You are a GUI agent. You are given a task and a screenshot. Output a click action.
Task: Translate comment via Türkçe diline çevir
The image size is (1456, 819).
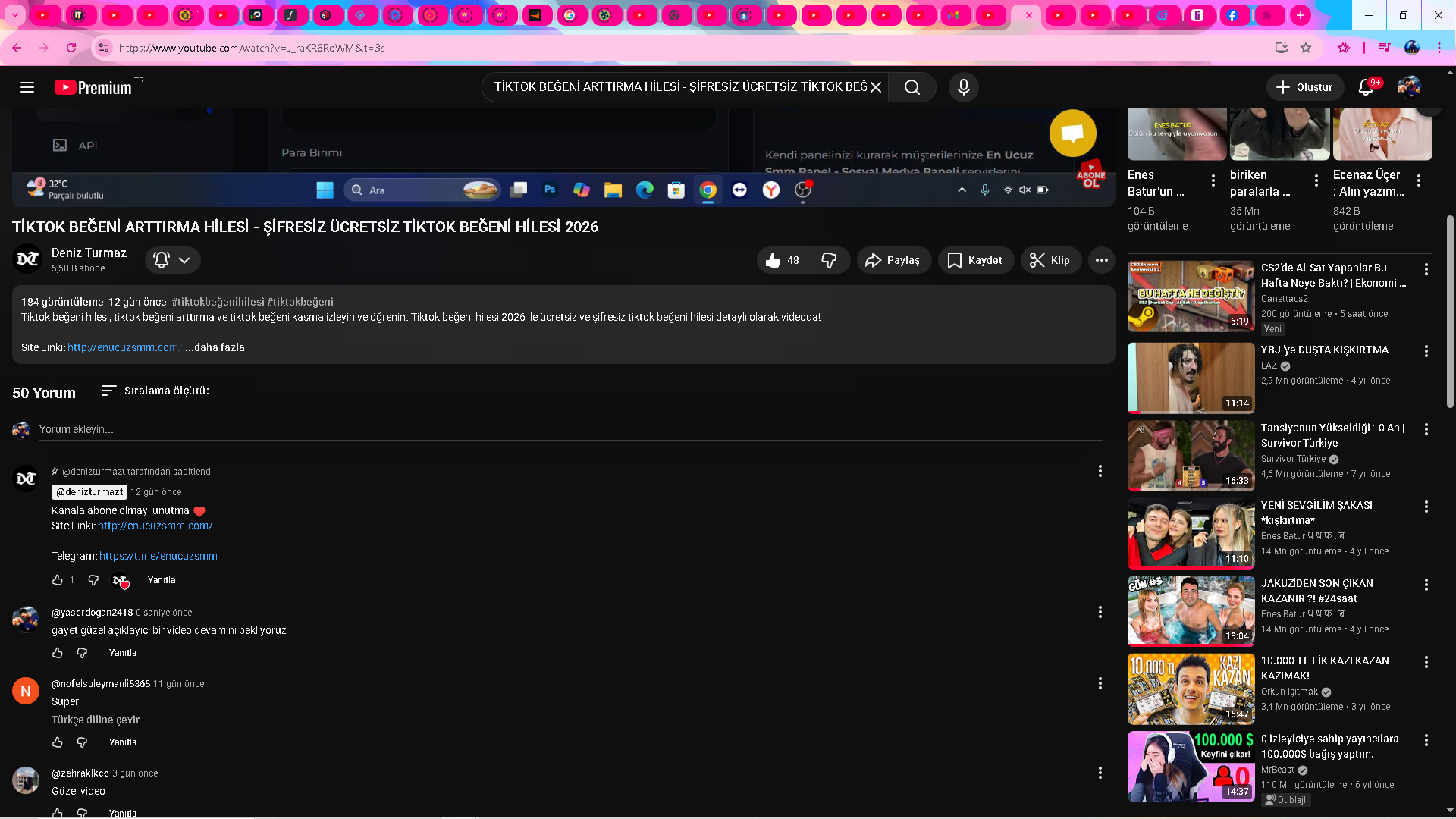point(96,720)
